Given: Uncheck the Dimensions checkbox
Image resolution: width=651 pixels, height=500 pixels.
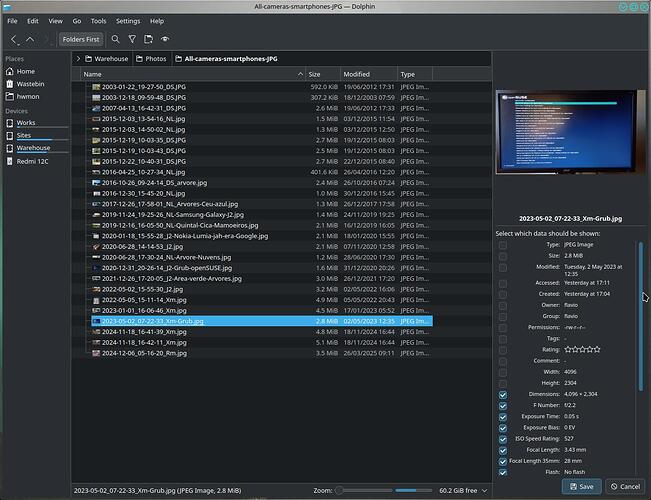Looking at the screenshot, I should pyautogui.click(x=503, y=394).
